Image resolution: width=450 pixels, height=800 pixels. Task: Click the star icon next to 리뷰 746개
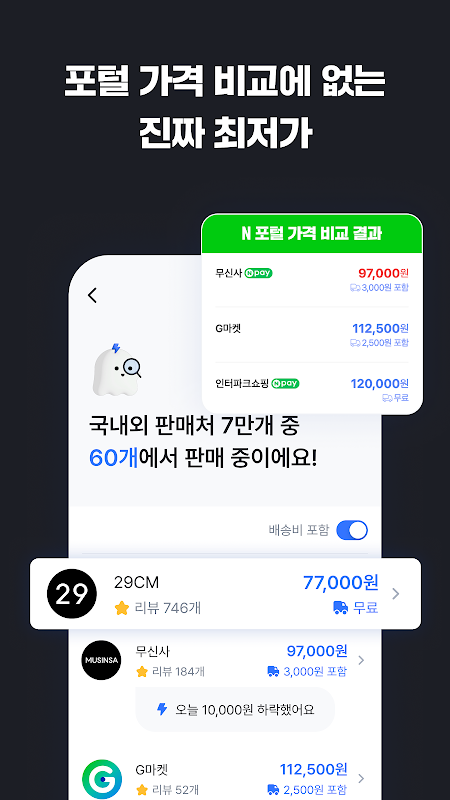click(x=122, y=608)
